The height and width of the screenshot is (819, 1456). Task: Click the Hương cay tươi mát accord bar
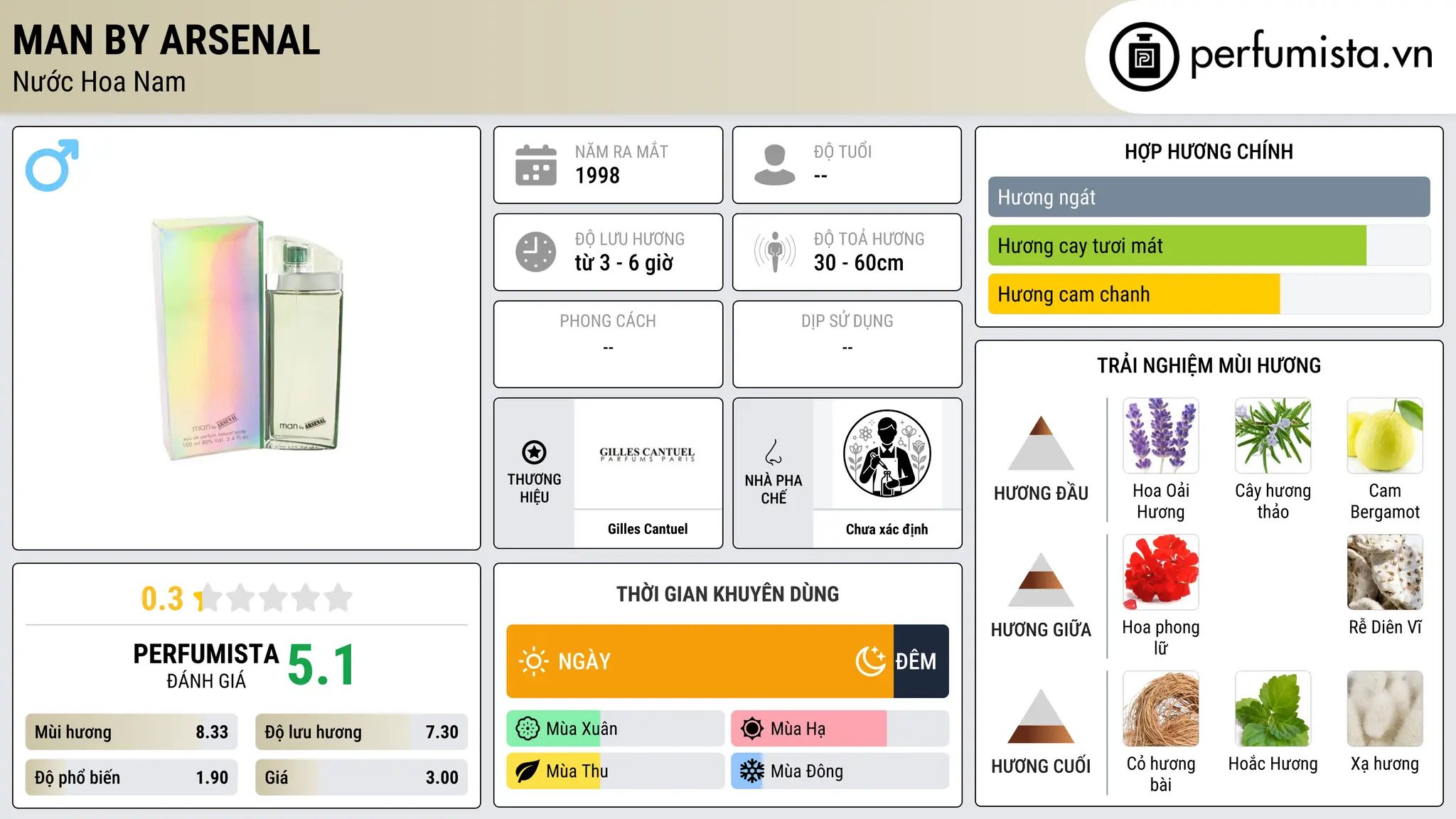click(x=1209, y=245)
